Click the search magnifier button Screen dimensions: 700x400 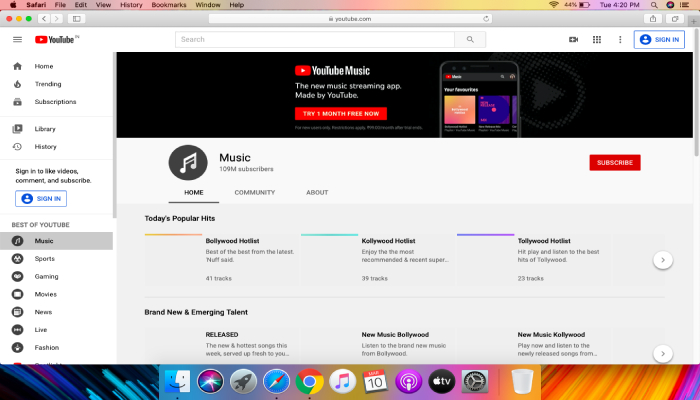point(470,39)
